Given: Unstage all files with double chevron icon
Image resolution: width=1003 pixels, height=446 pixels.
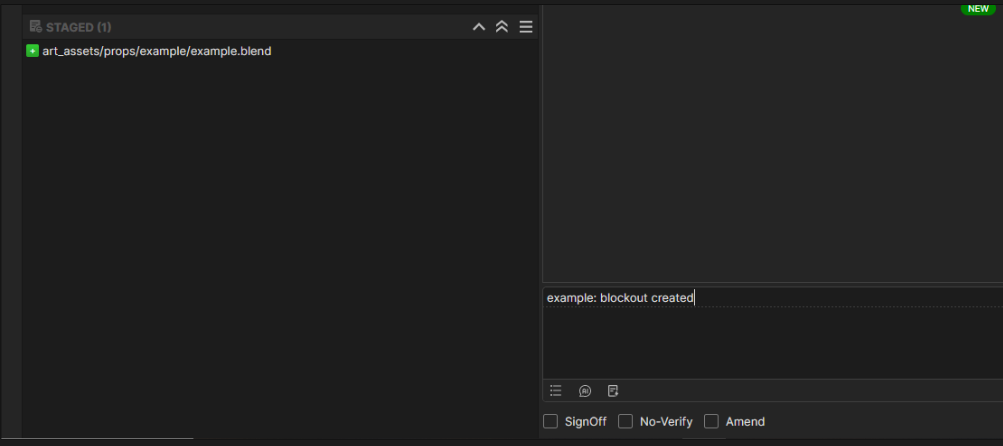Looking at the screenshot, I should pos(502,27).
